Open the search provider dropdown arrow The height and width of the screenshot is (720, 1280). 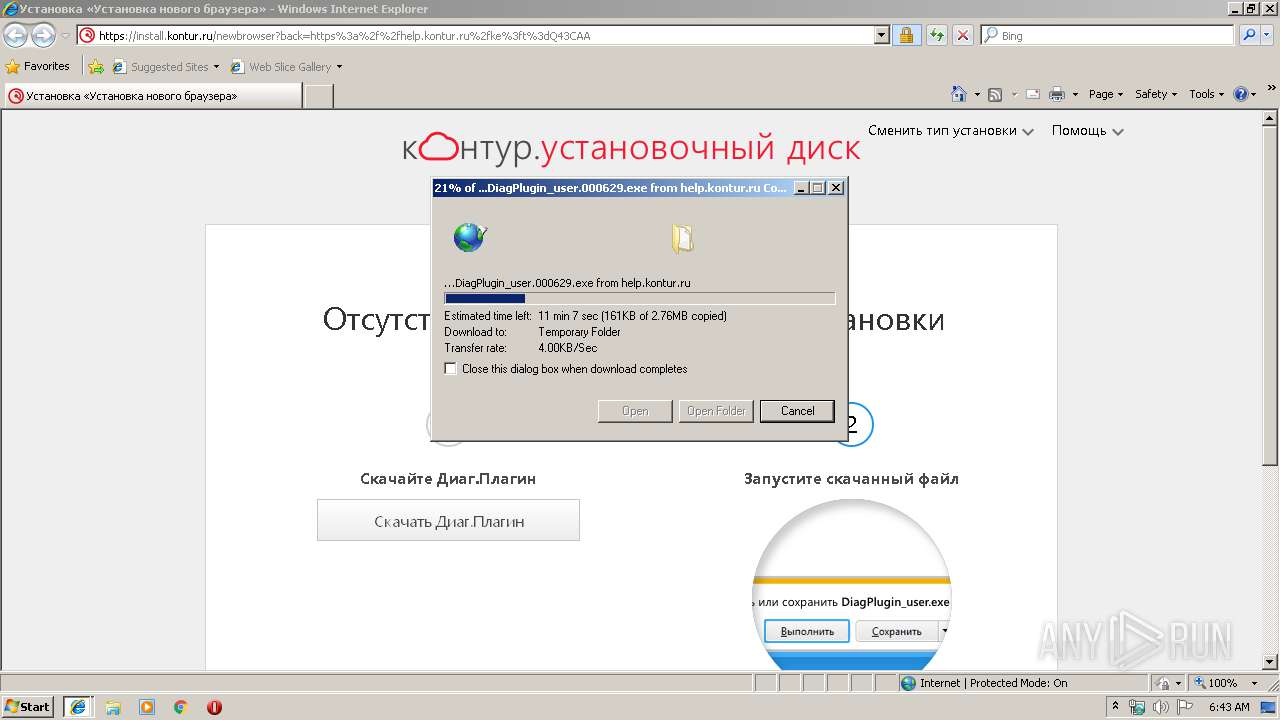1268,35
